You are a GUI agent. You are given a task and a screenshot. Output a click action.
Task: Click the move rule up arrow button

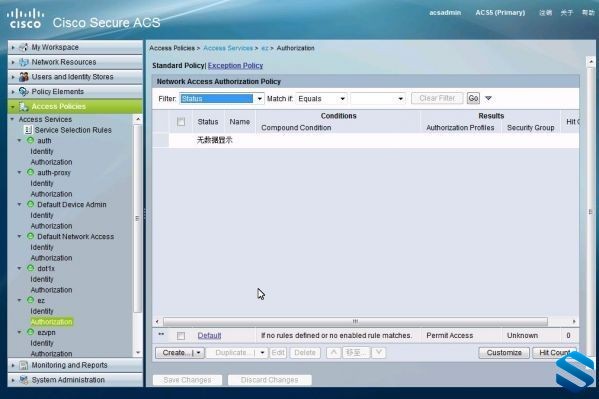click(333, 352)
